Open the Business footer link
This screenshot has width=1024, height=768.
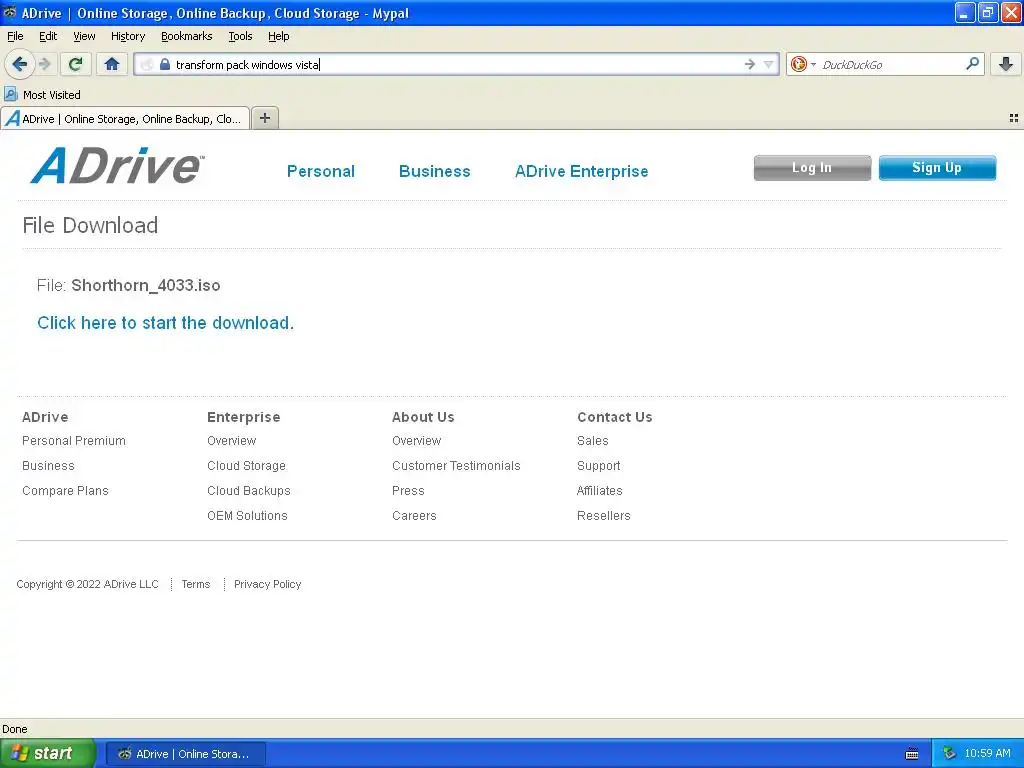[48, 466]
